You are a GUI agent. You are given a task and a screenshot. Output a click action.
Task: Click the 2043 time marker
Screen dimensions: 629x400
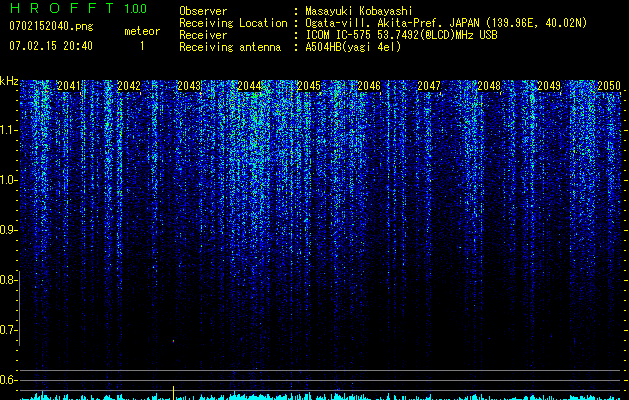189,86
